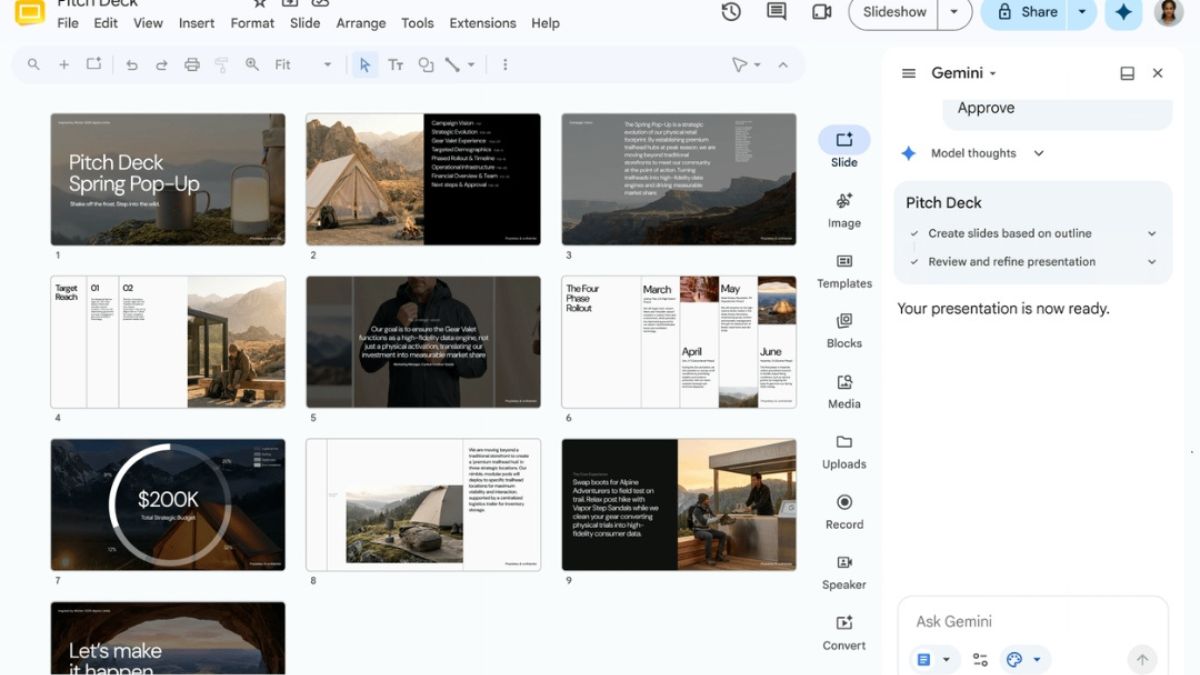Print the presentation
The width and height of the screenshot is (1200, 675).
pos(192,65)
